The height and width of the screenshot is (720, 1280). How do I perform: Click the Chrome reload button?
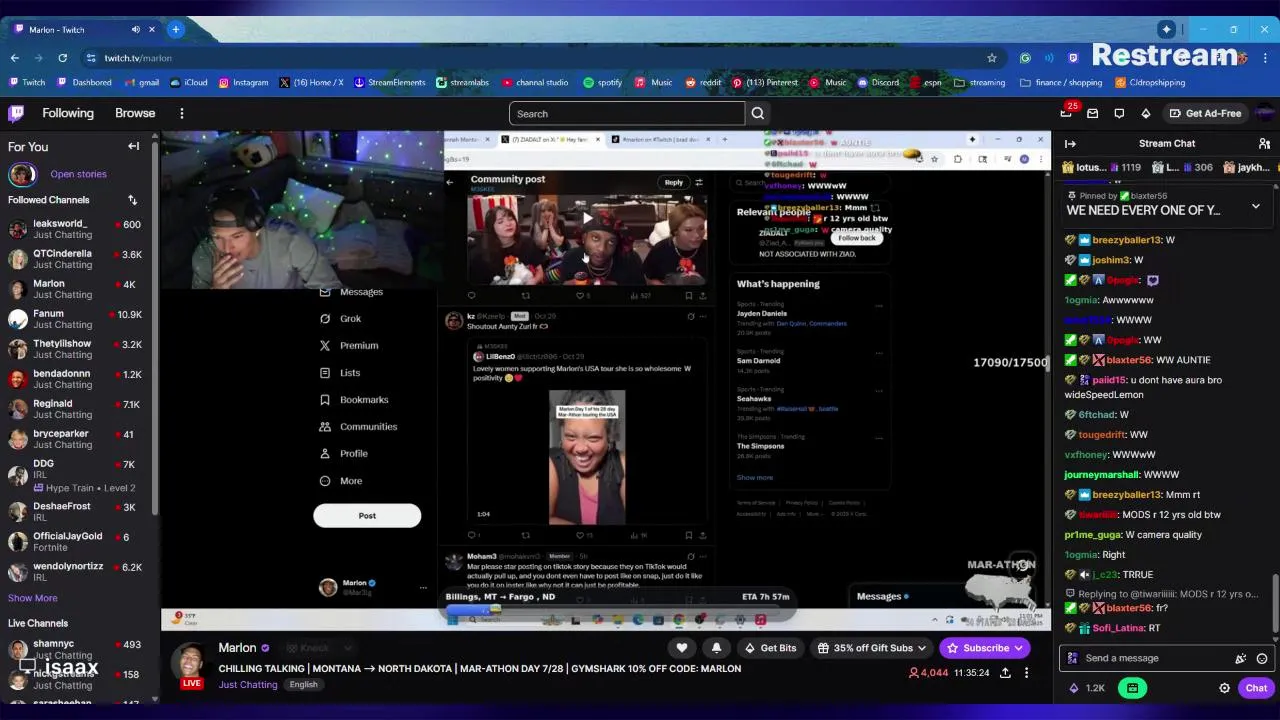click(x=64, y=58)
